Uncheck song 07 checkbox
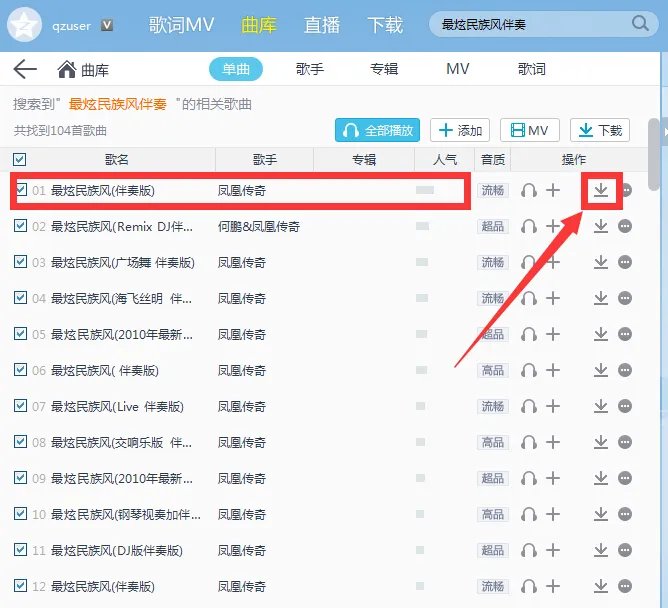 pos(20,405)
